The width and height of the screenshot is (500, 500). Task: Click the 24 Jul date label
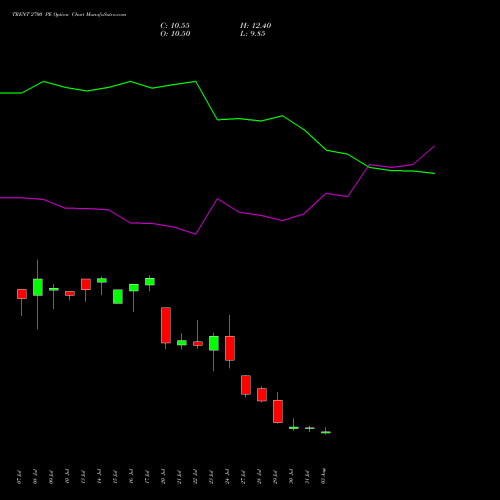[x=227, y=477]
